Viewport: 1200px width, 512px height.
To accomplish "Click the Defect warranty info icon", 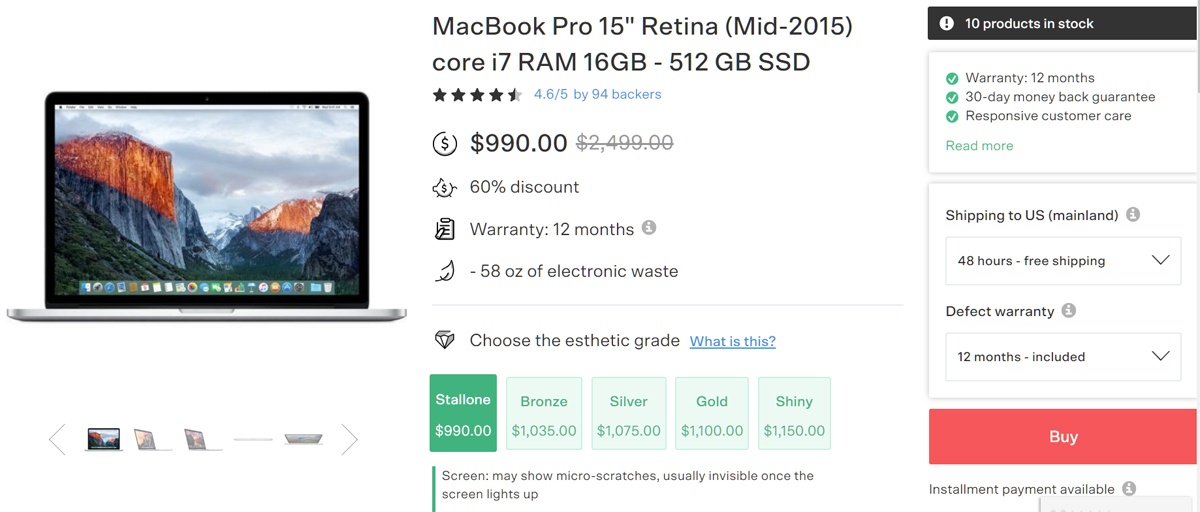I will [x=1068, y=311].
